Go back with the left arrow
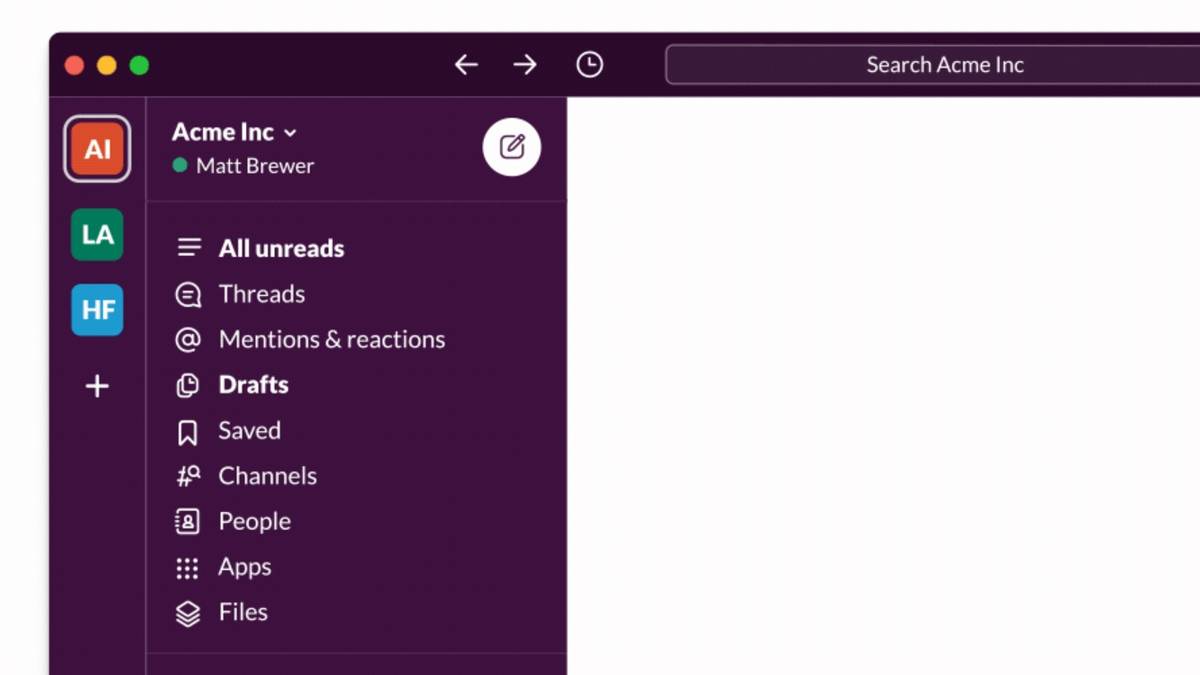1200x675 pixels. tap(466, 65)
